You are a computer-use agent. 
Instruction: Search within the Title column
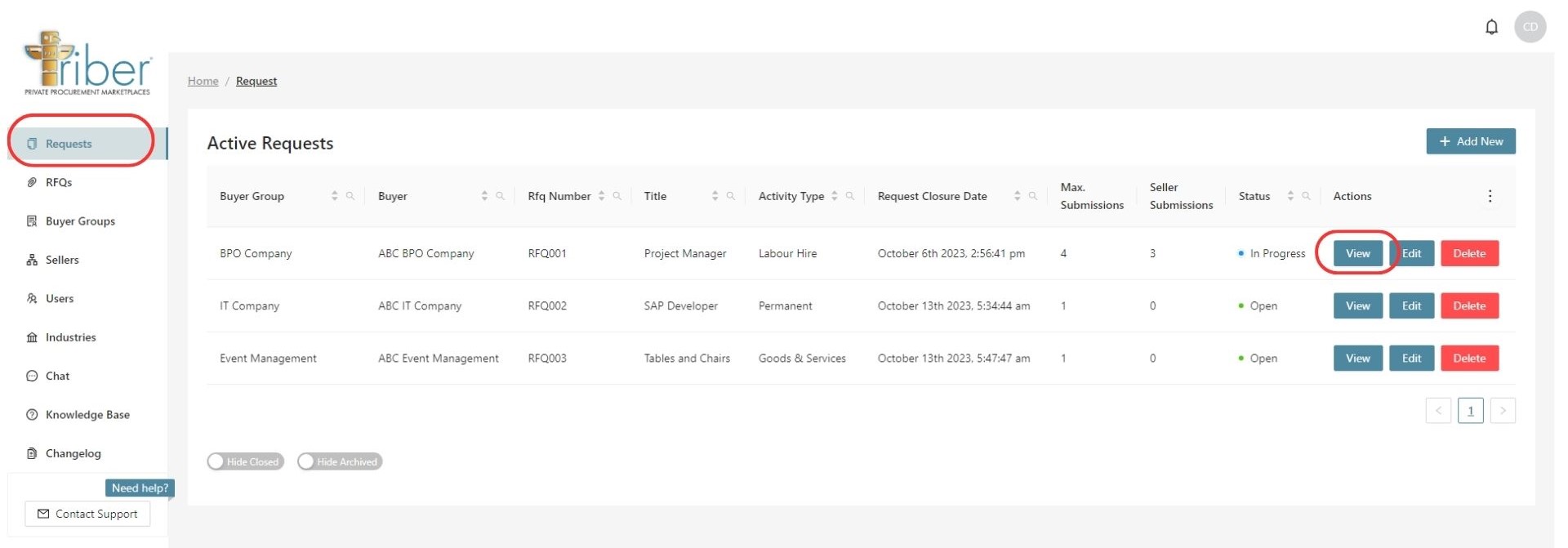[x=731, y=196]
